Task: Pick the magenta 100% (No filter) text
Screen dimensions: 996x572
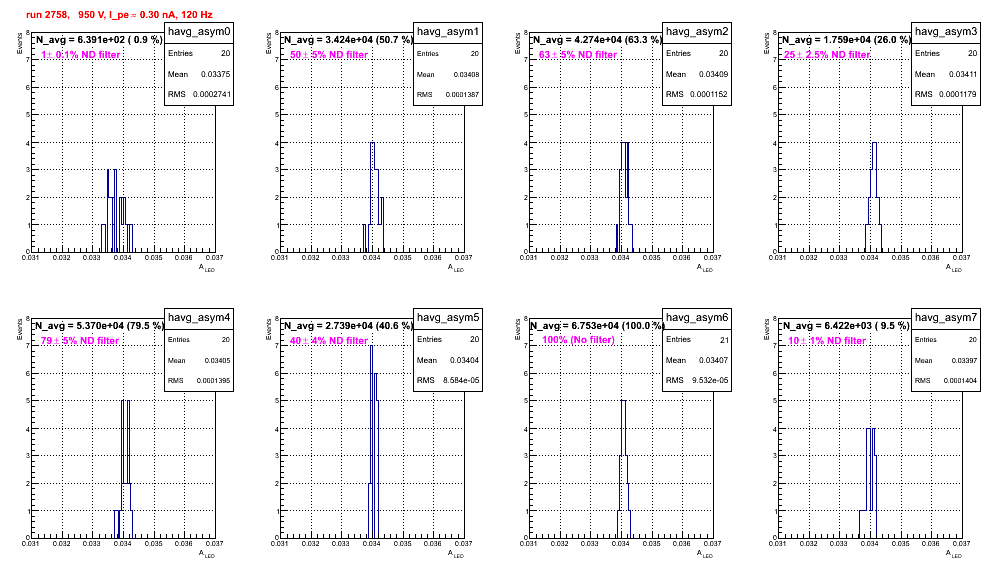Action: point(579,340)
